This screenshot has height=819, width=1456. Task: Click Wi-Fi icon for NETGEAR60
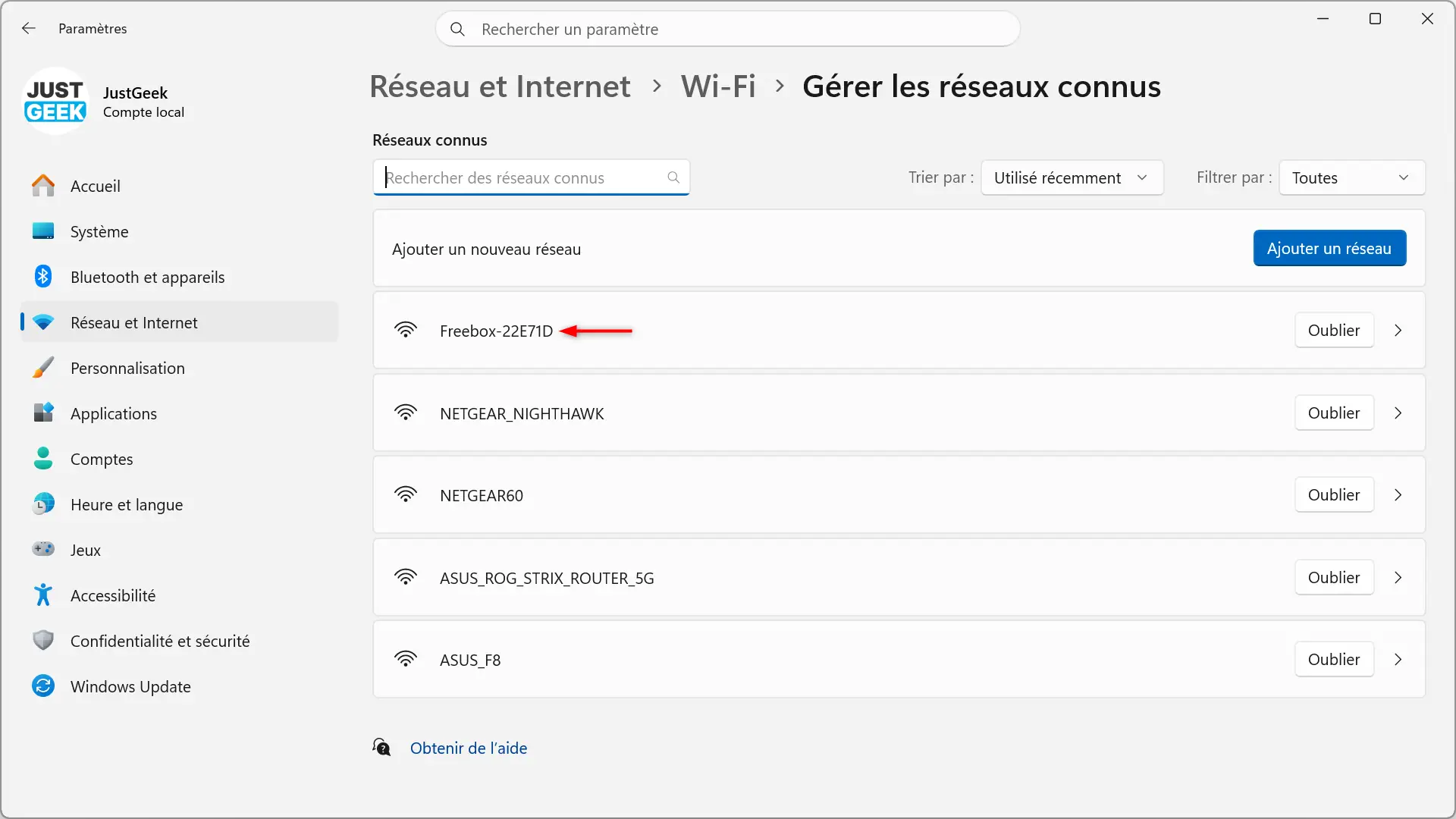(406, 494)
